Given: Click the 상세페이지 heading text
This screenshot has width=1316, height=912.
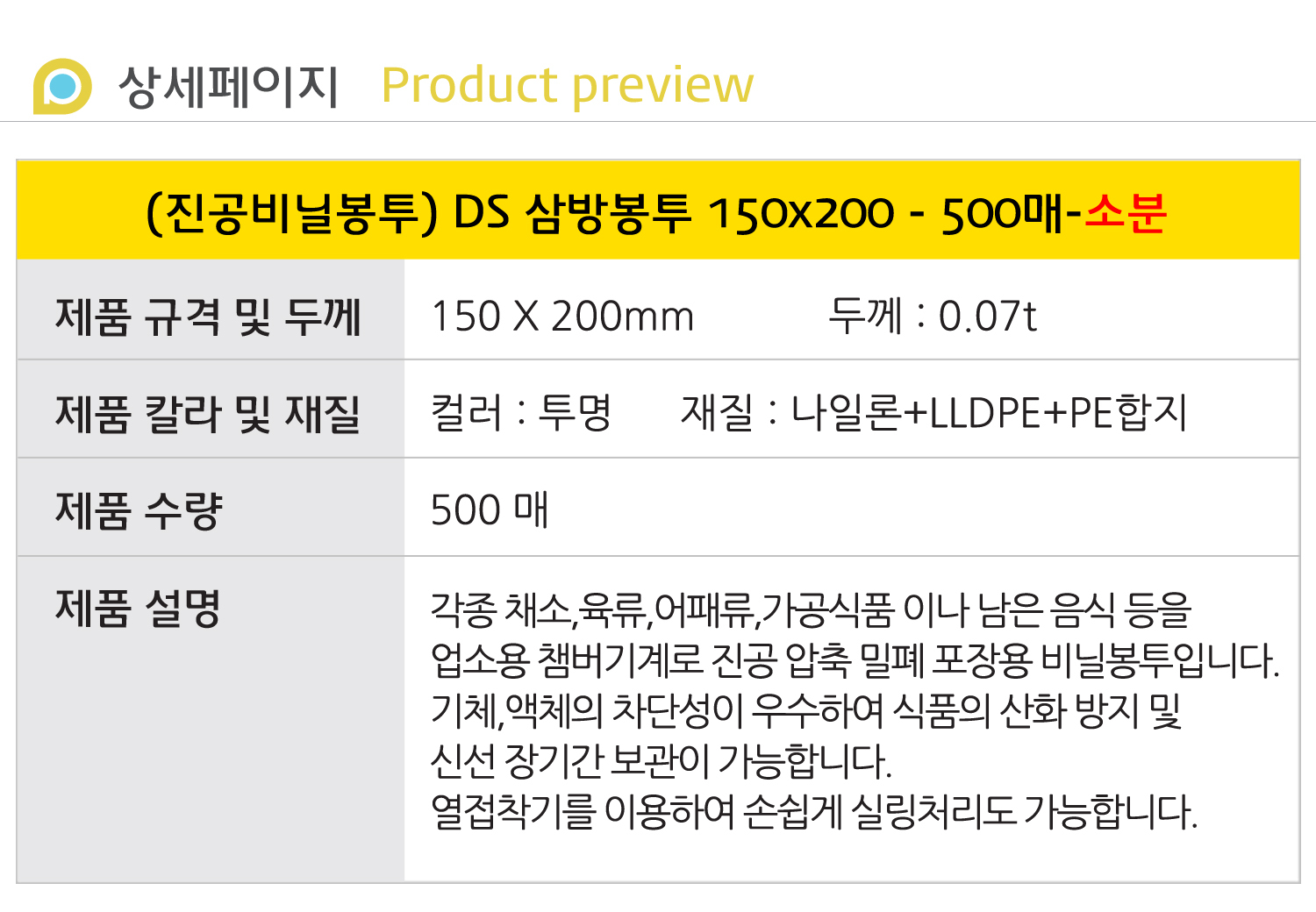Looking at the screenshot, I should coord(228,86).
